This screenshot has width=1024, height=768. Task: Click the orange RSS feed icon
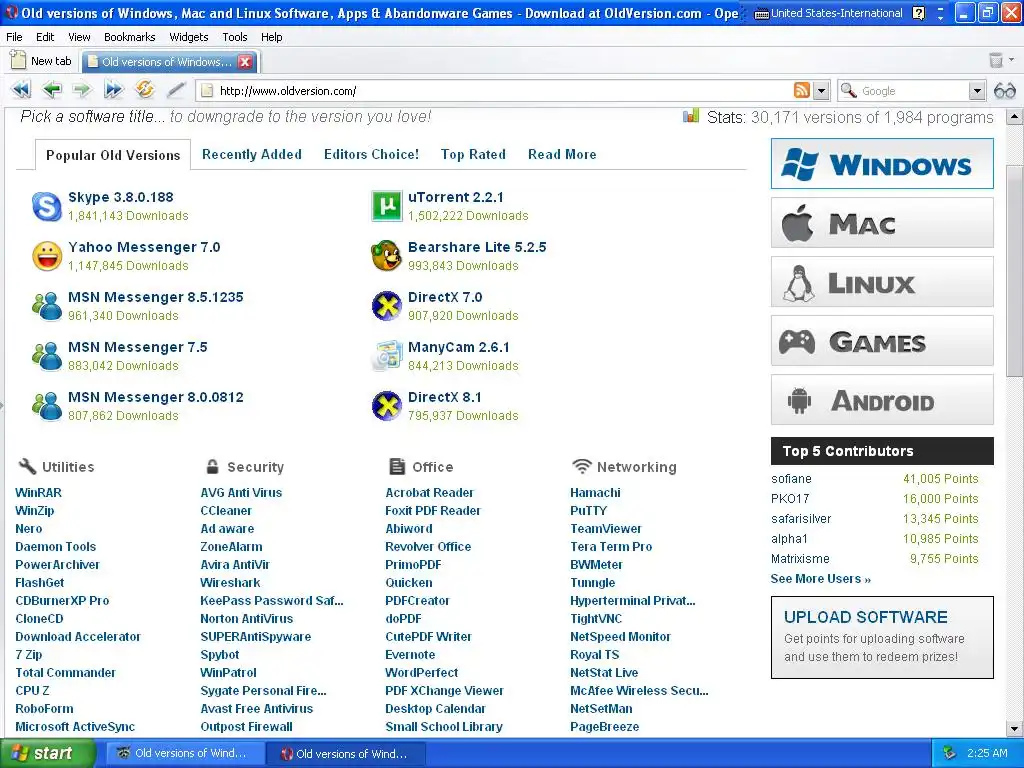click(x=801, y=90)
